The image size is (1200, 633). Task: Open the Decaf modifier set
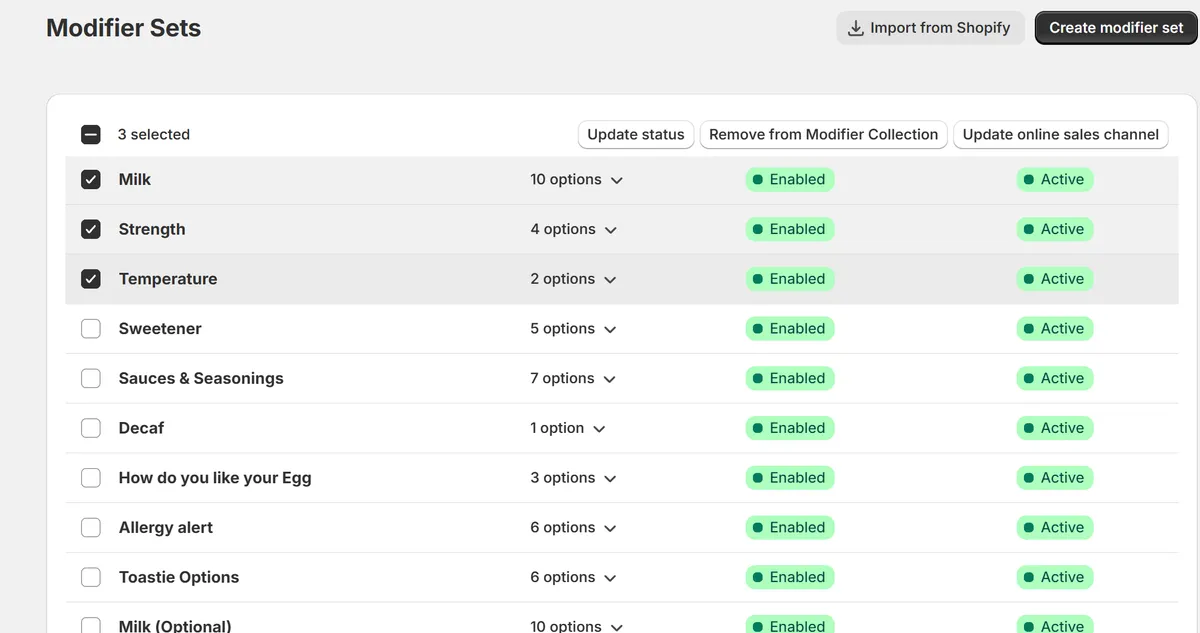coord(141,428)
